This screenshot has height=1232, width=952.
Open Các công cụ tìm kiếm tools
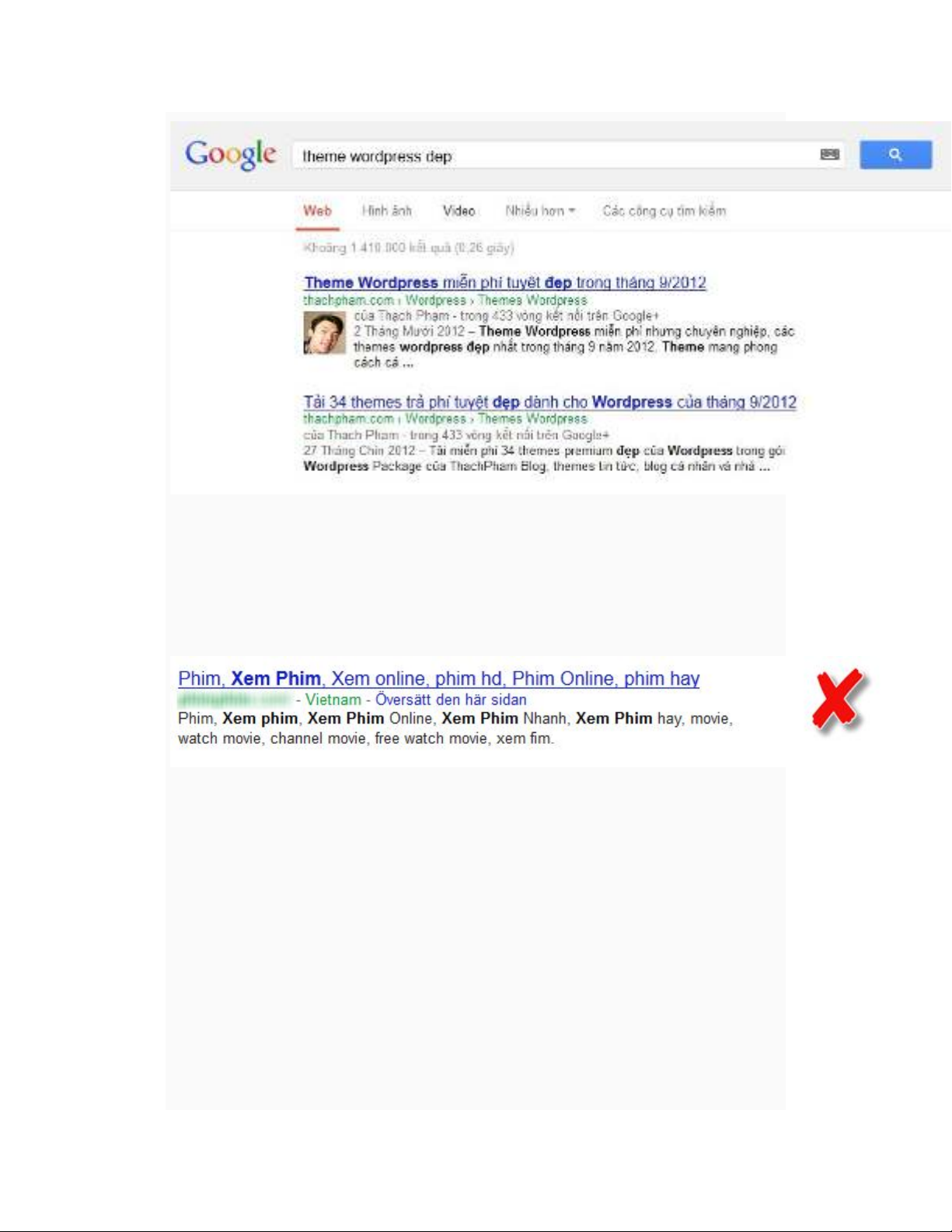(664, 211)
